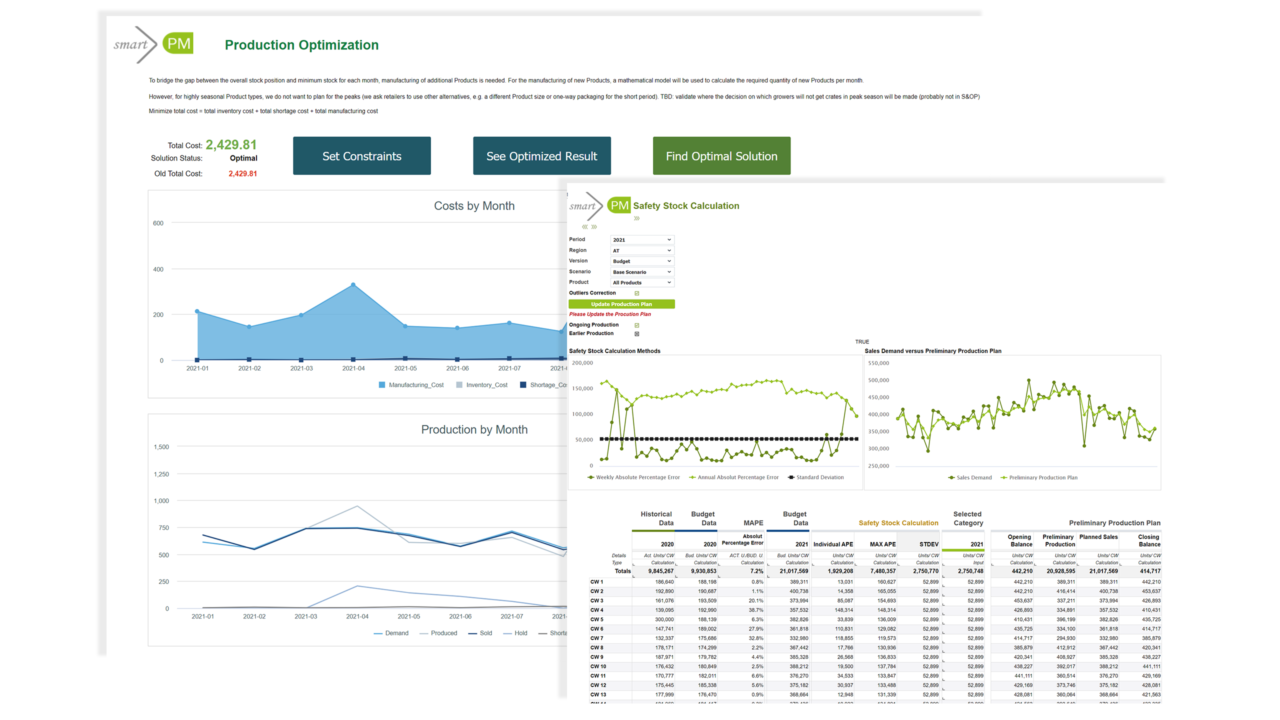Click the Planned Sales column header
The image size is (1280, 720).
[x=1098, y=536]
